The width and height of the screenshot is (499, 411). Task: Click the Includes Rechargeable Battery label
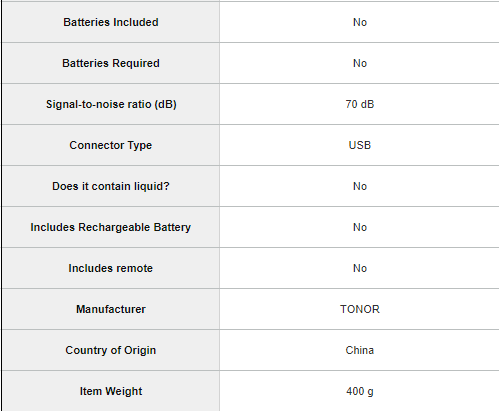pos(111,227)
